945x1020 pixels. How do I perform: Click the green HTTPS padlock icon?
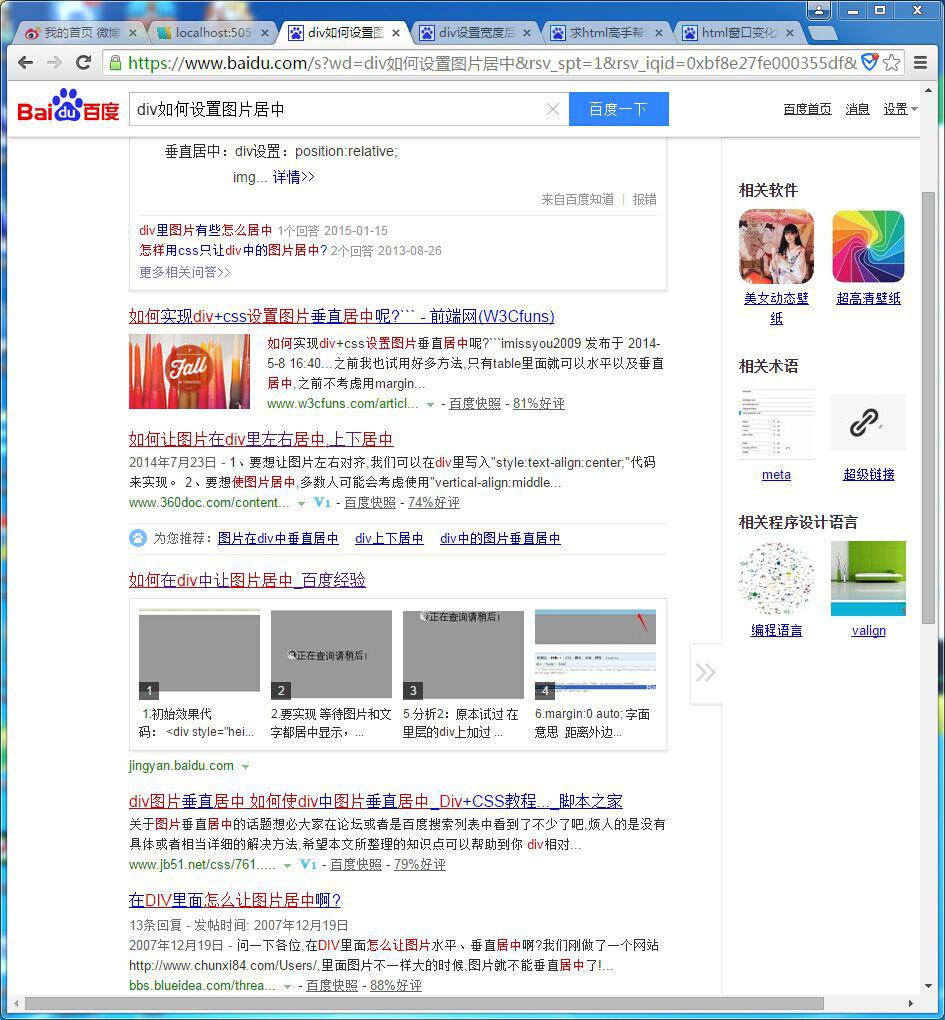pos(115,62)
